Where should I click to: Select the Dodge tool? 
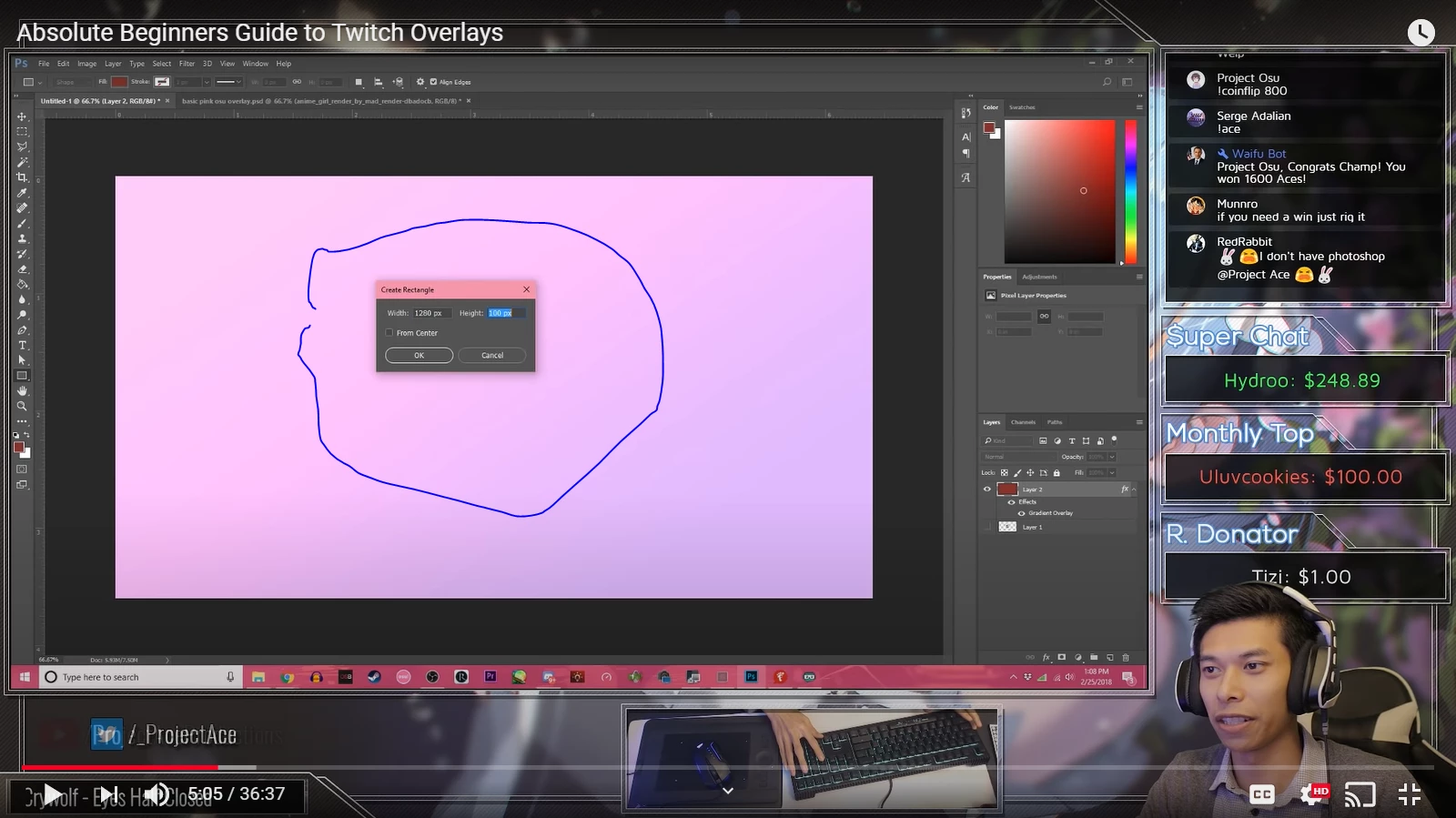pos(22,315)
